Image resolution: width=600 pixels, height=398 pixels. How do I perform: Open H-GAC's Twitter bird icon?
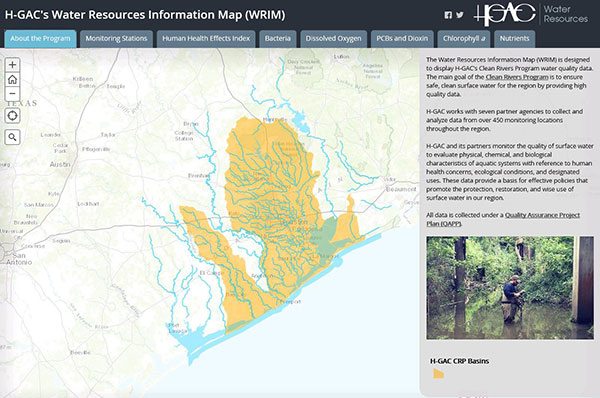pos(460,15)
